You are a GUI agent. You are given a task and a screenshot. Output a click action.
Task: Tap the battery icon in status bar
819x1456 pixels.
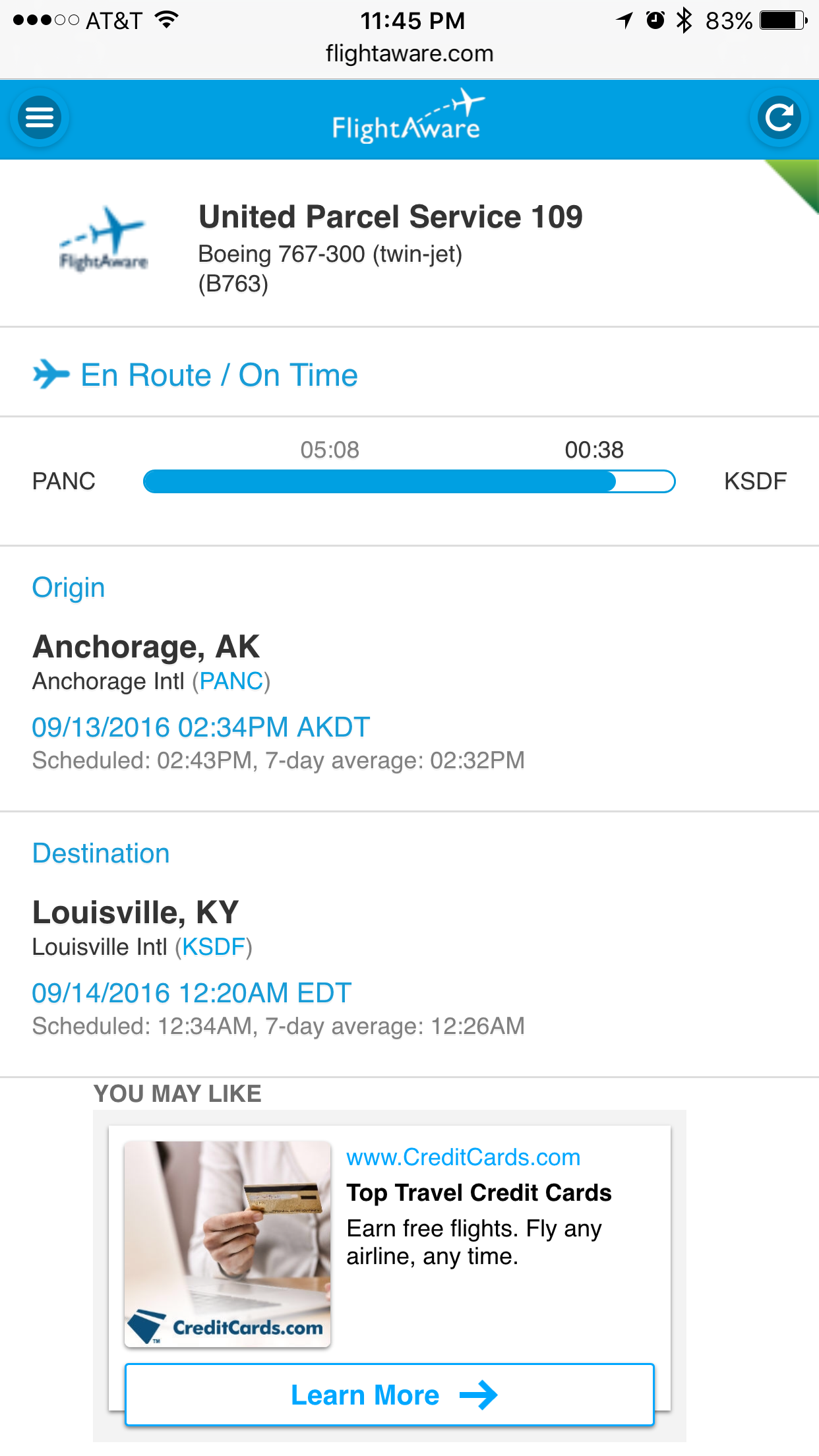click(x=783, y=20)
